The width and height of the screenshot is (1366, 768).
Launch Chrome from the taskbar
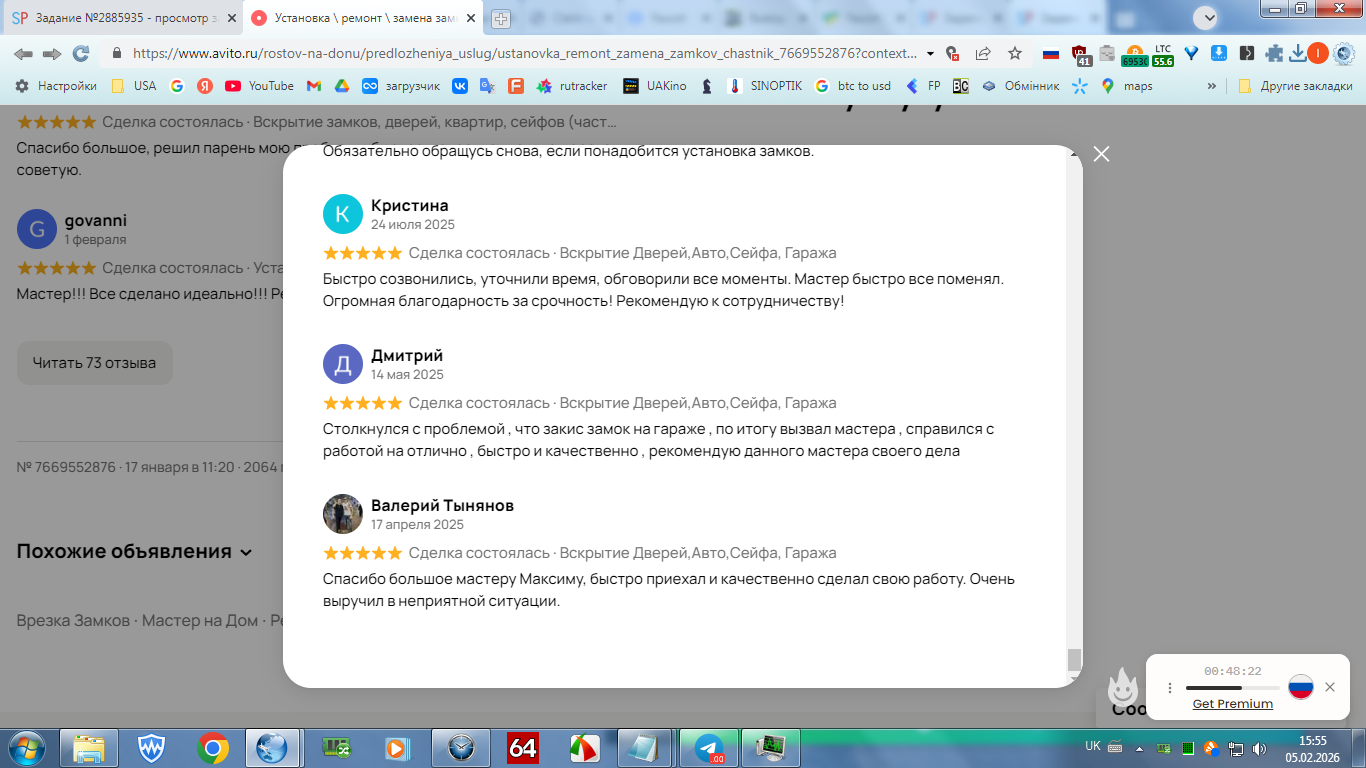pyautogui.click(x=212, y=747)
